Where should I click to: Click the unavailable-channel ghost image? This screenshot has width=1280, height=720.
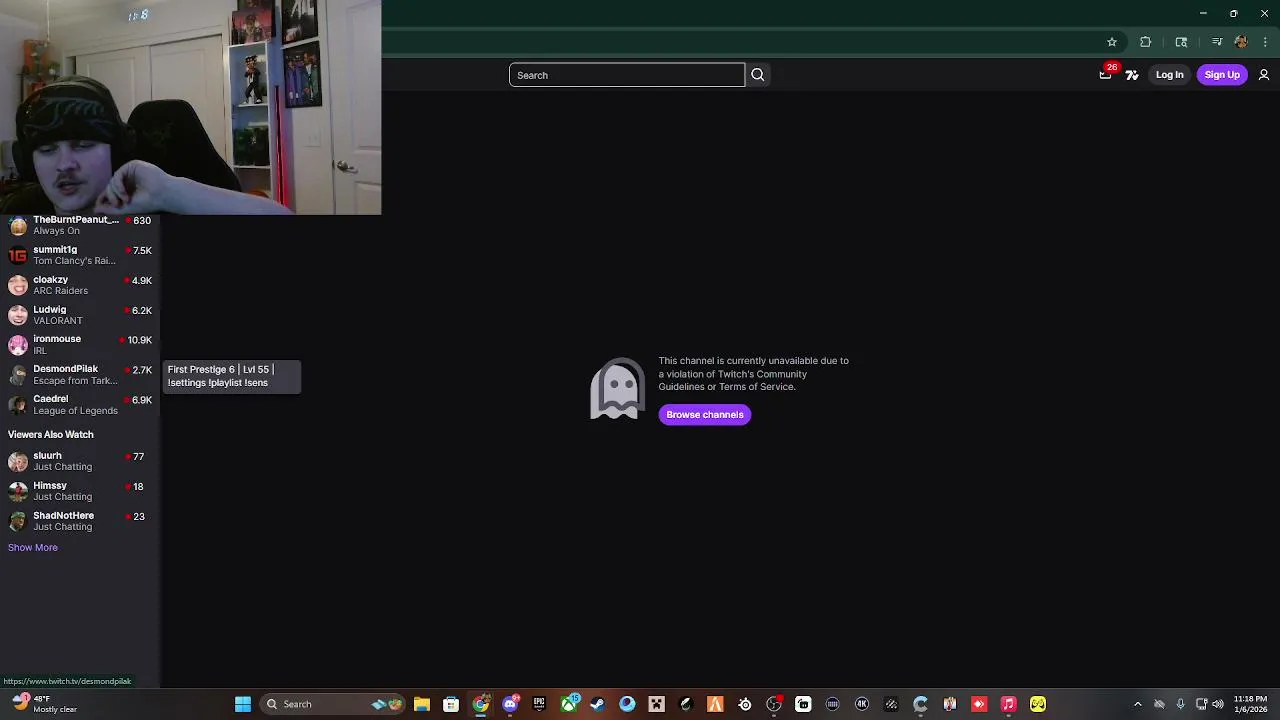pyautogui.click(x=617, y=388)
